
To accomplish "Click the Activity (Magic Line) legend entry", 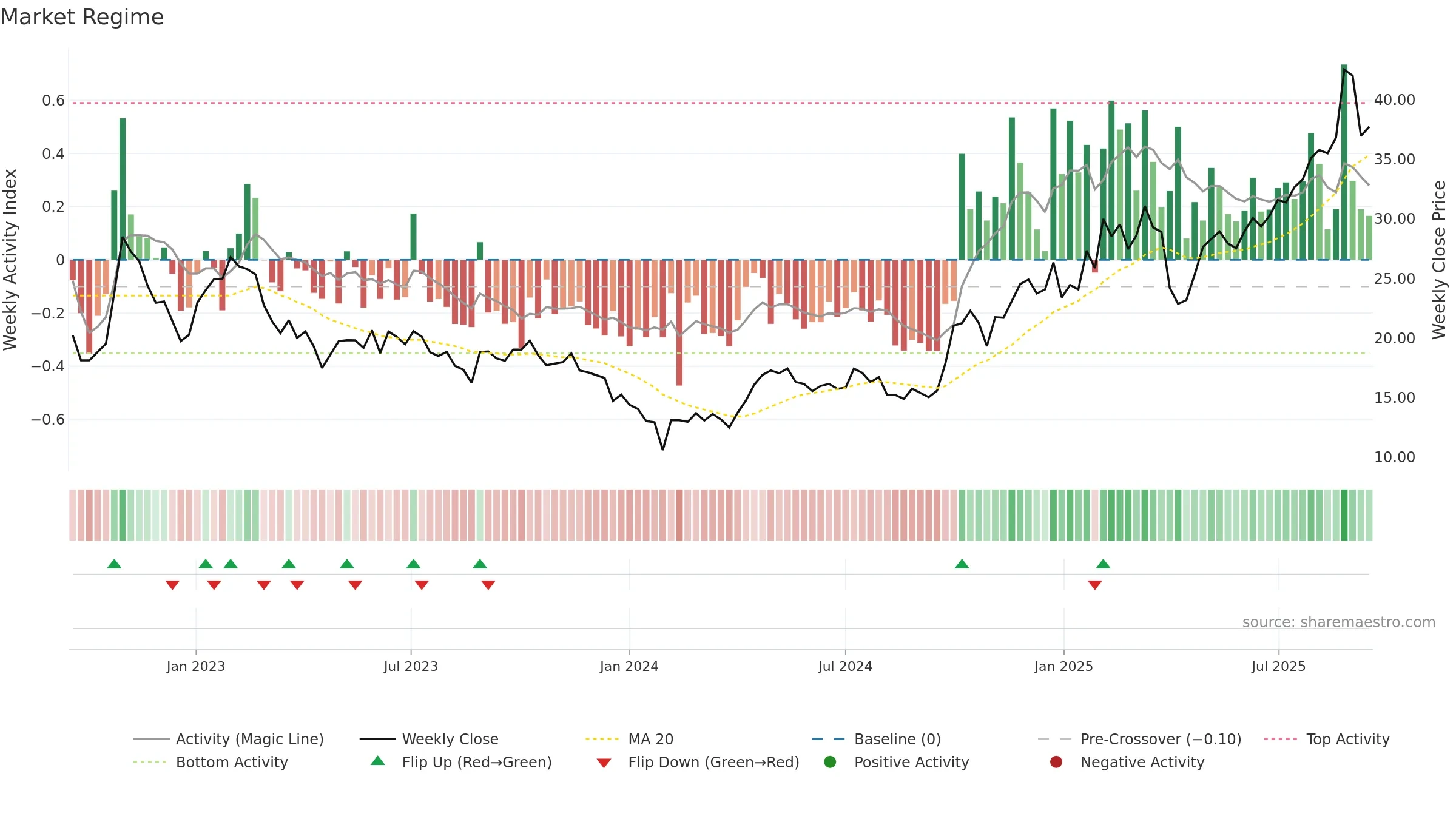I will [x=229, y=739].
